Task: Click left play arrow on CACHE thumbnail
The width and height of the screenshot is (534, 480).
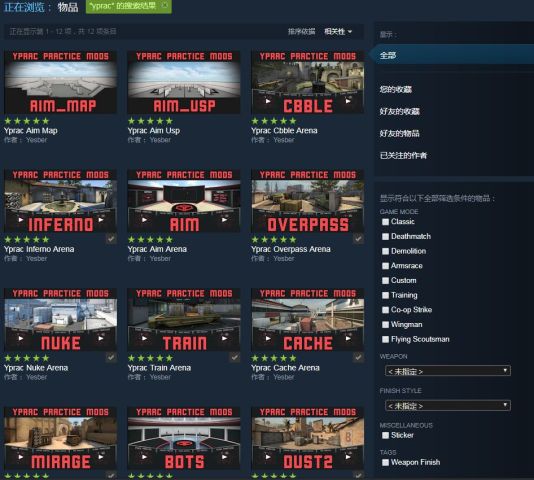Action: pyautogui.click(x=268, y=338)
